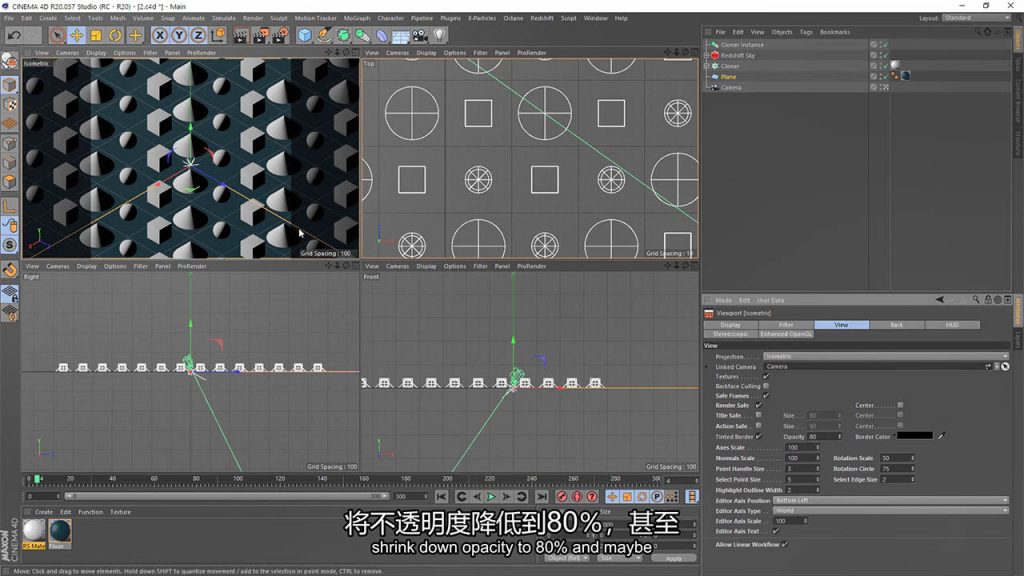Click the green generator object icon
Screen dimensions: 1024x576
coord(344,35)
